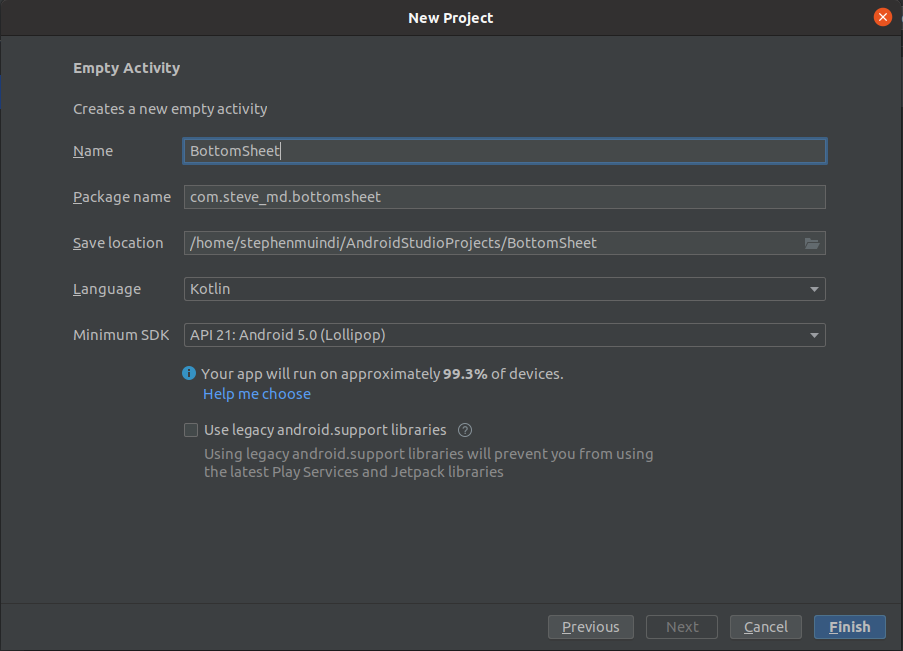Viewport: 903px width, 651px height.
Task: Click the Finish button
Action: click(849, 626)
